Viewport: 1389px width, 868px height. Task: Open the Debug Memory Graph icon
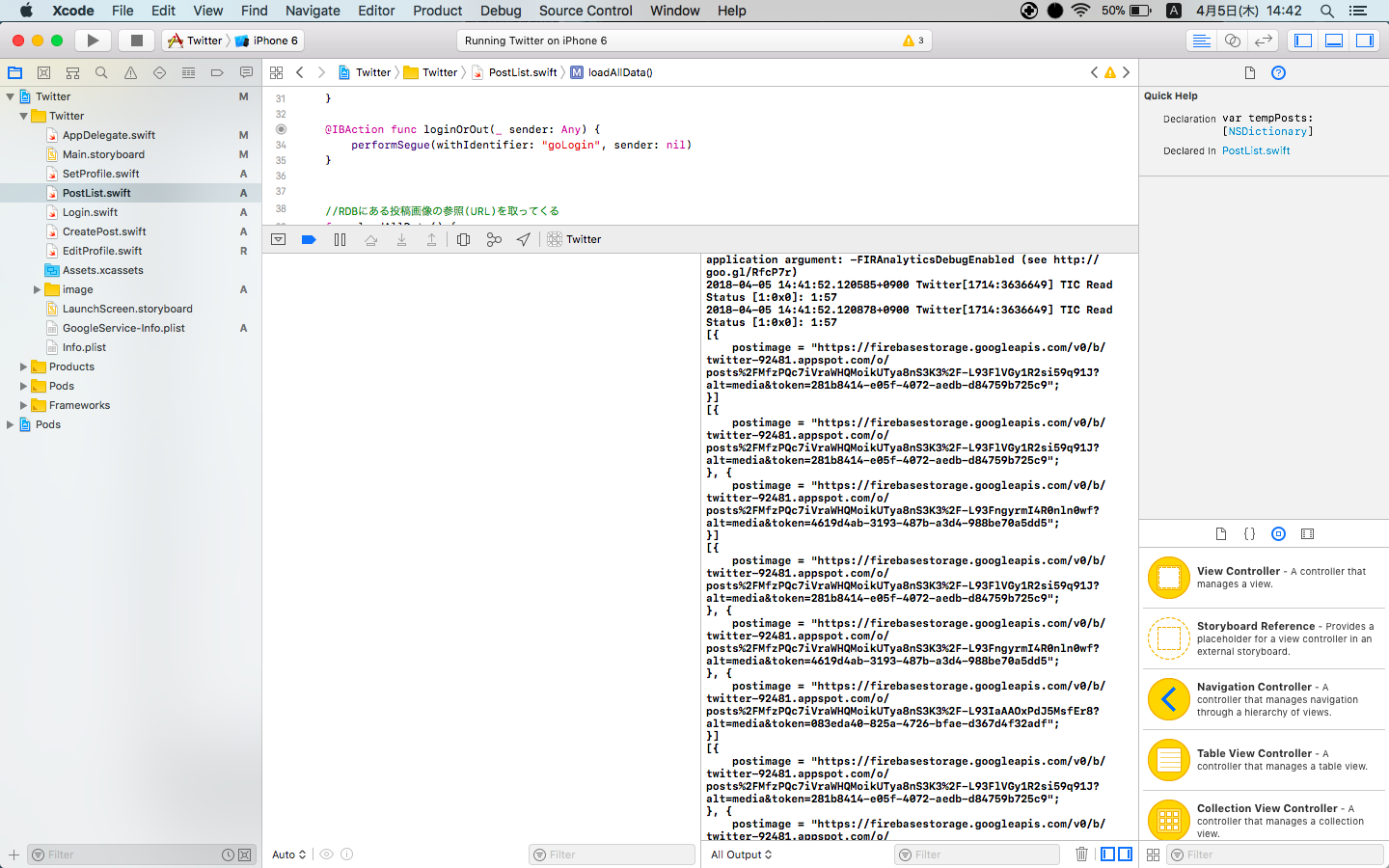point(494,239)
